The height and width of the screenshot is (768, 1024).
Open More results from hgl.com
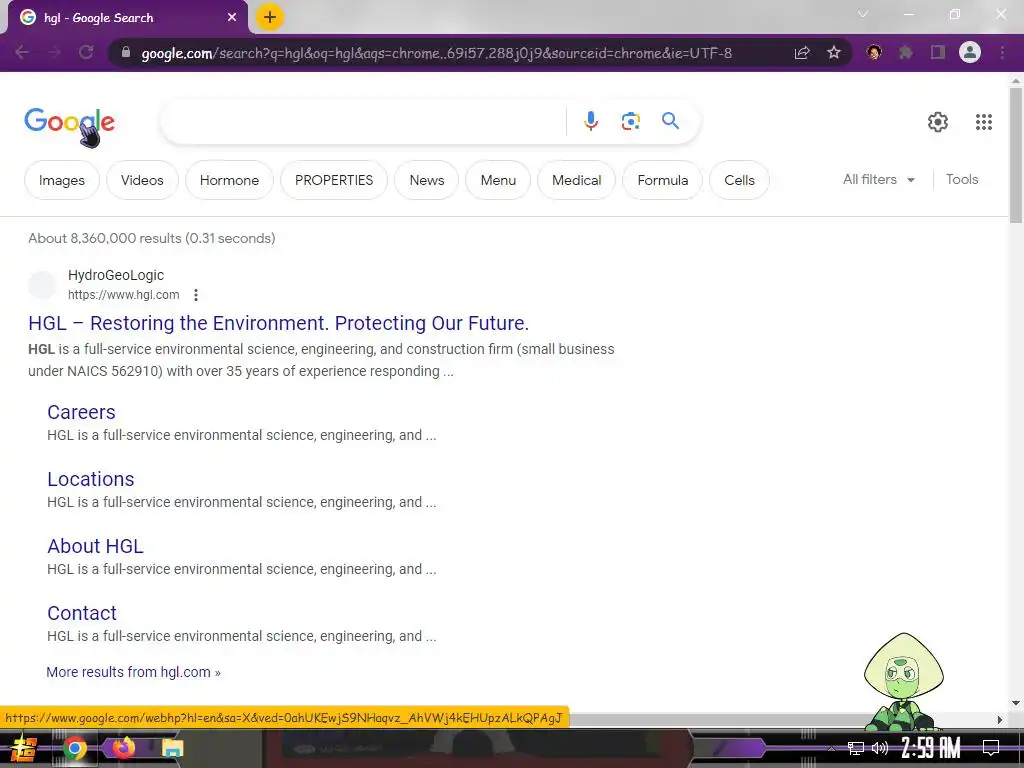(x=133, y=672)
